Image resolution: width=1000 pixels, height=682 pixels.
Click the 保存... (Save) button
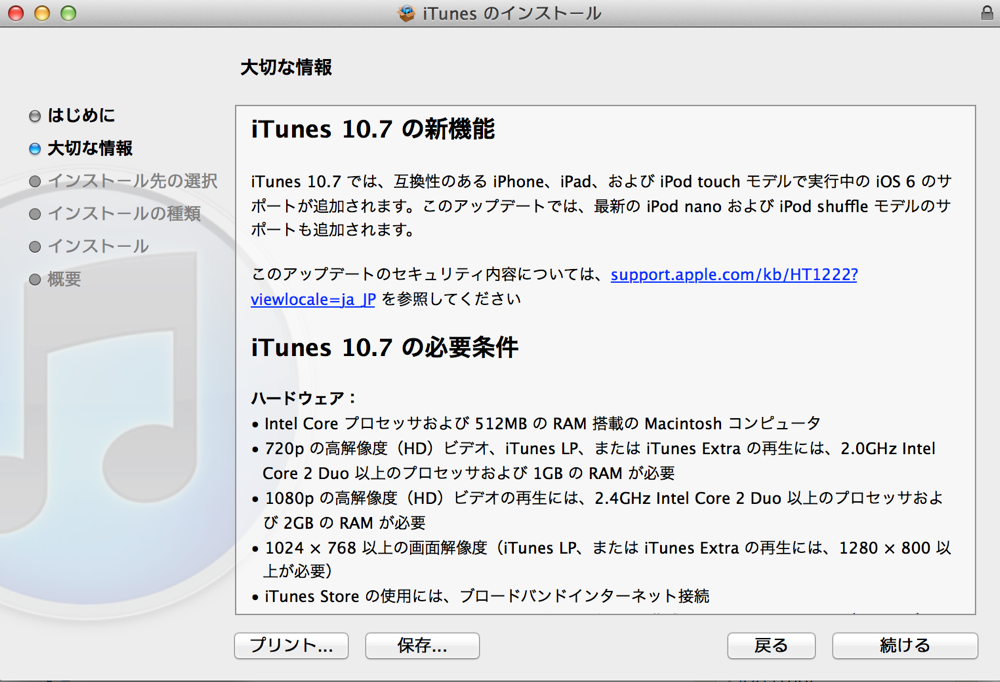coord(422,645)
